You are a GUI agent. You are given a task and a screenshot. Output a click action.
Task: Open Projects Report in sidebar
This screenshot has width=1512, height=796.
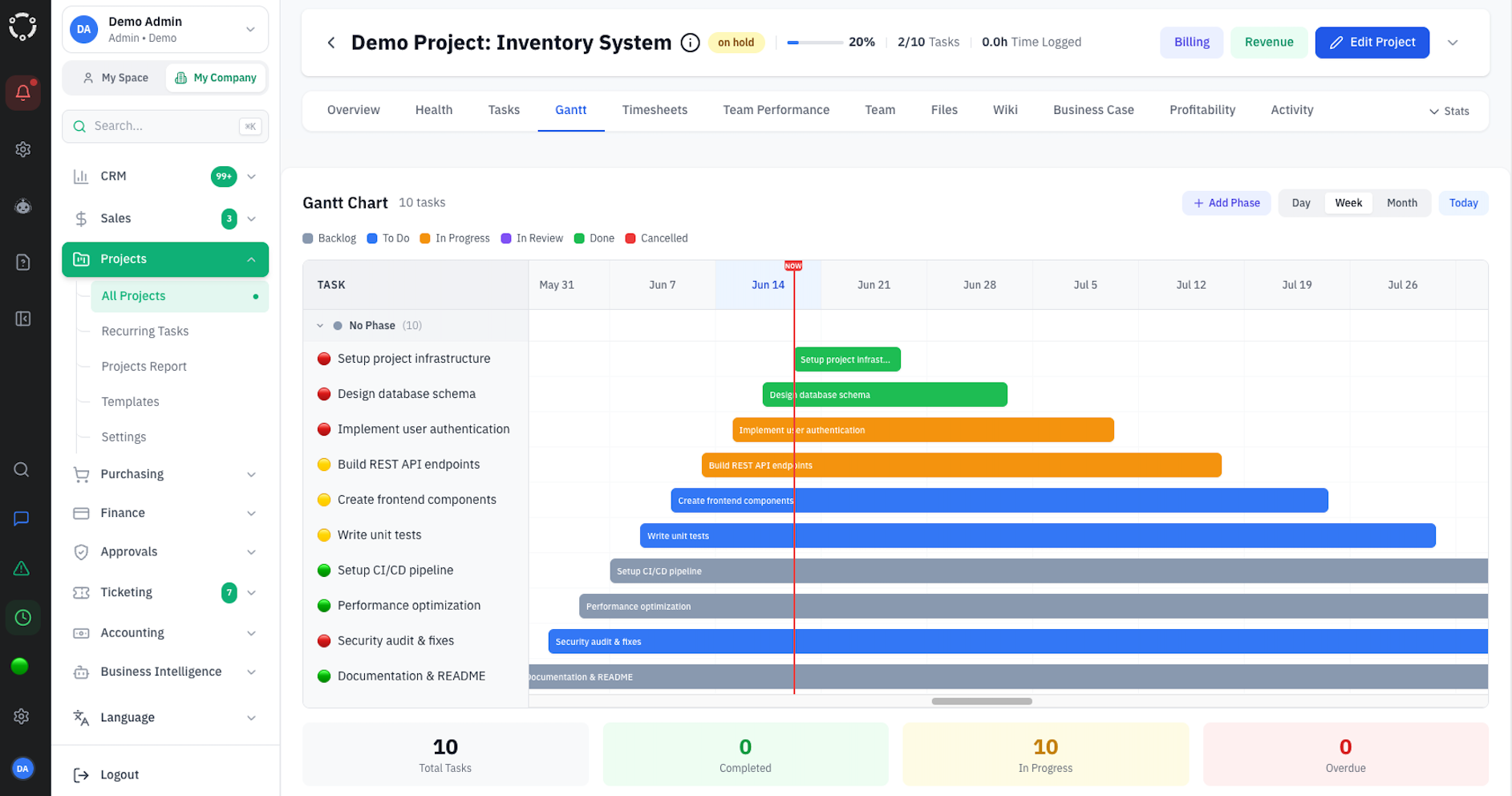pyautogui.click(x=144, y=367)
